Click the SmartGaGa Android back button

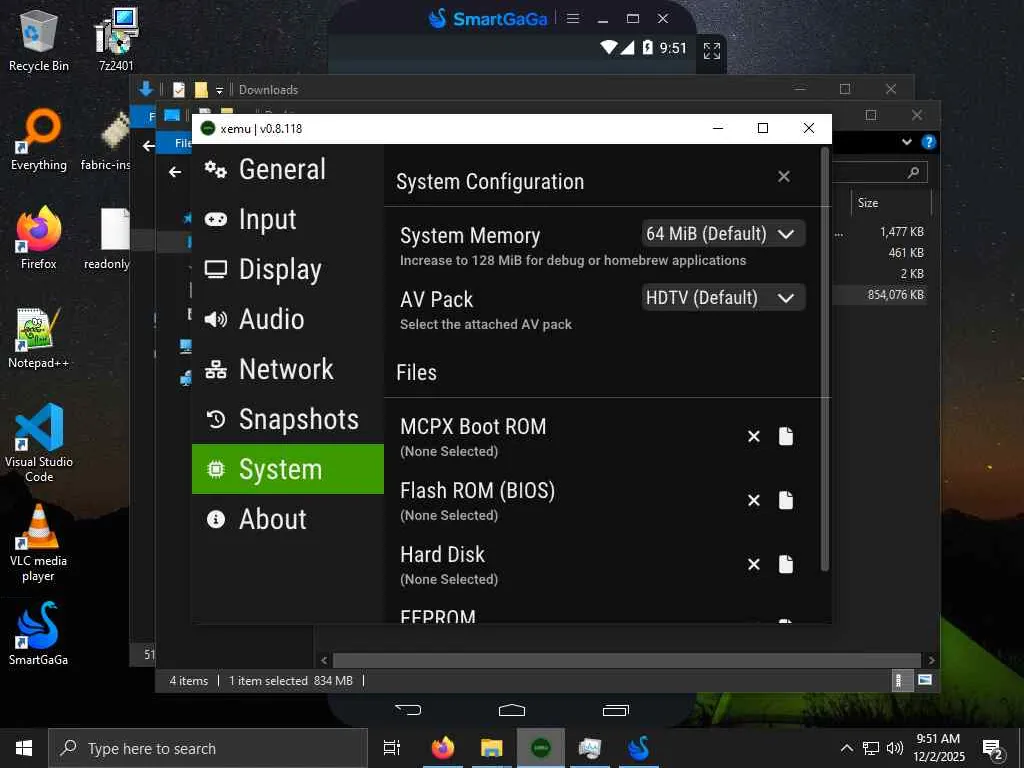pyautogui.click(x=408, y=710)
